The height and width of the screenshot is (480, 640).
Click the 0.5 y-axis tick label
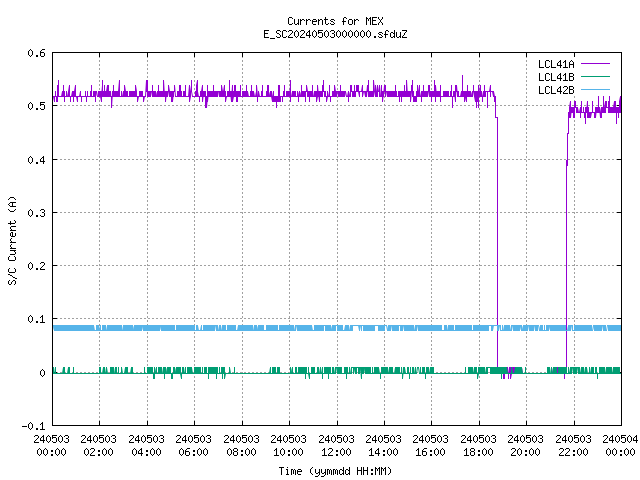pyautogui.click(x=36, y=106)
